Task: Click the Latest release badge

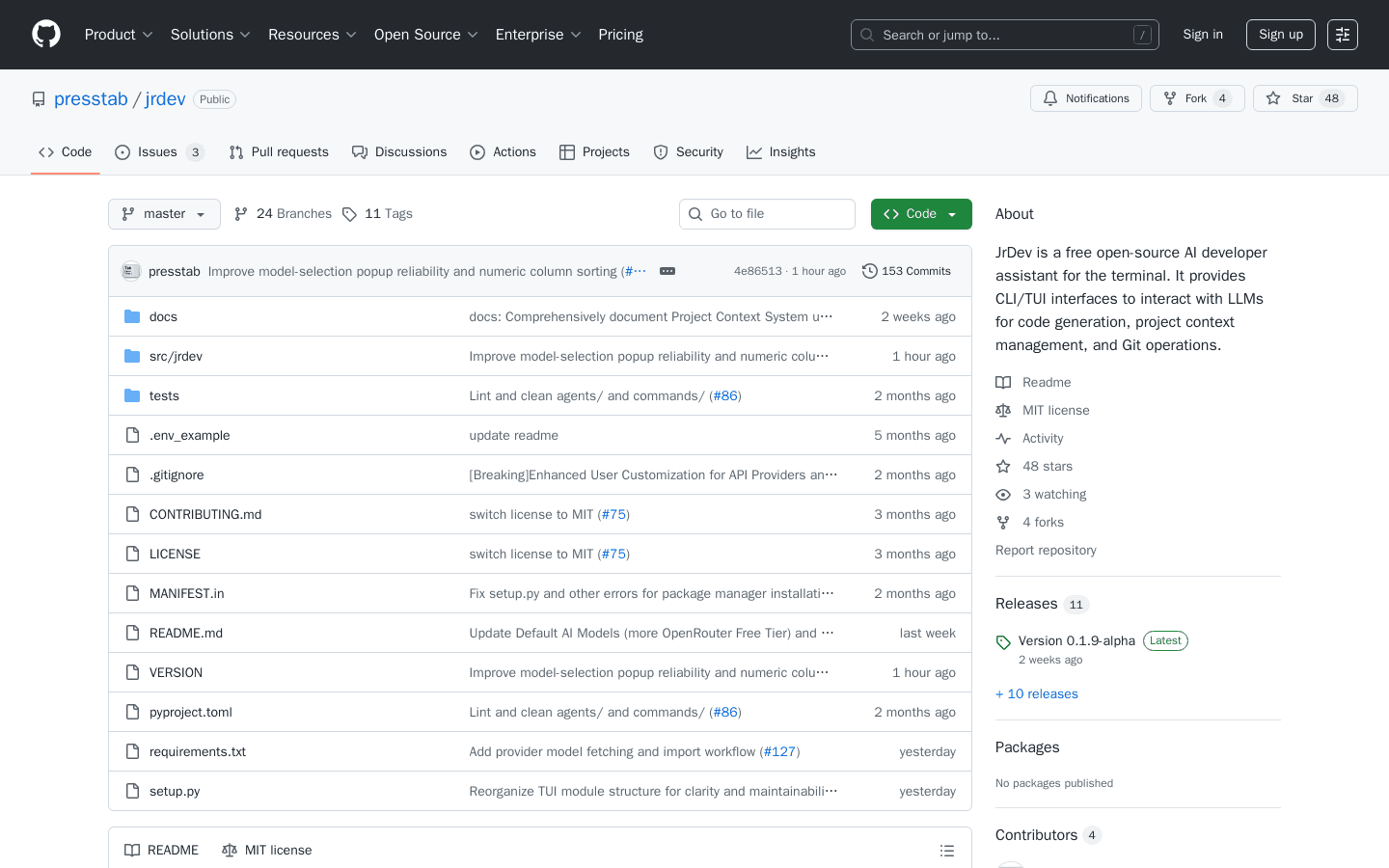Action: coord(1165,640)
